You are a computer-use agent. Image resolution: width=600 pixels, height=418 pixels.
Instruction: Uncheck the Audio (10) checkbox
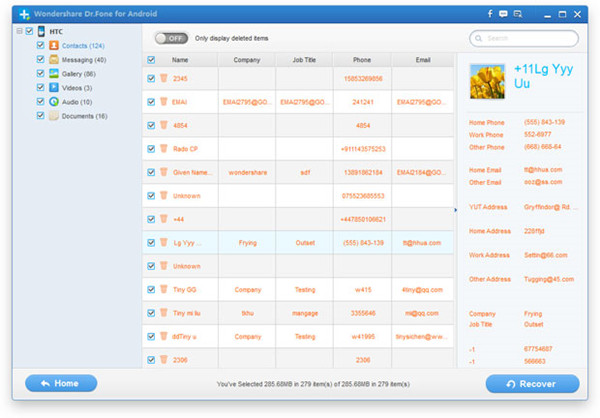click(x=40, y=101)
